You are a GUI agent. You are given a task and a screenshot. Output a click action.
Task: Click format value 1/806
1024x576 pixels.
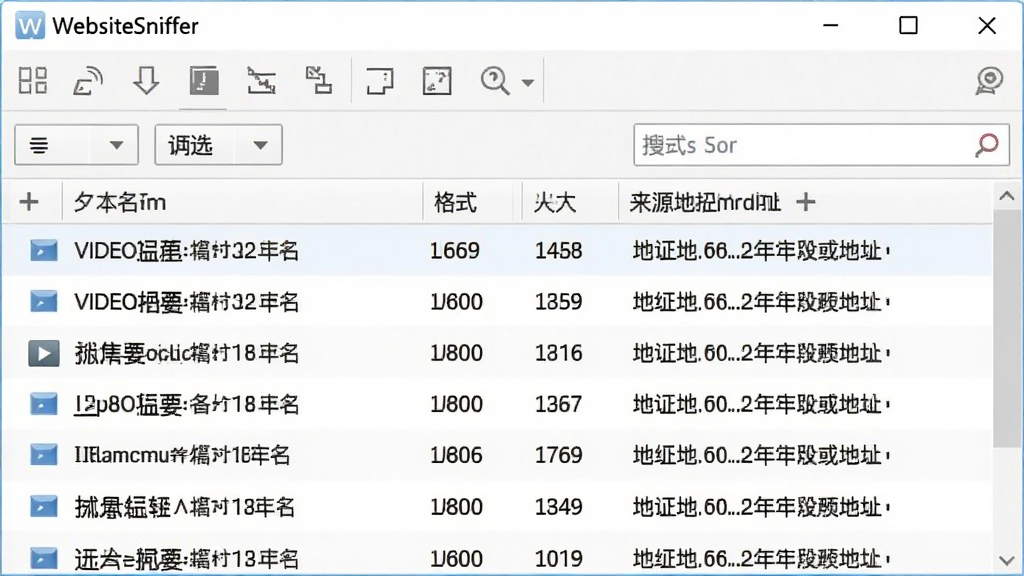tap(456, 455)
